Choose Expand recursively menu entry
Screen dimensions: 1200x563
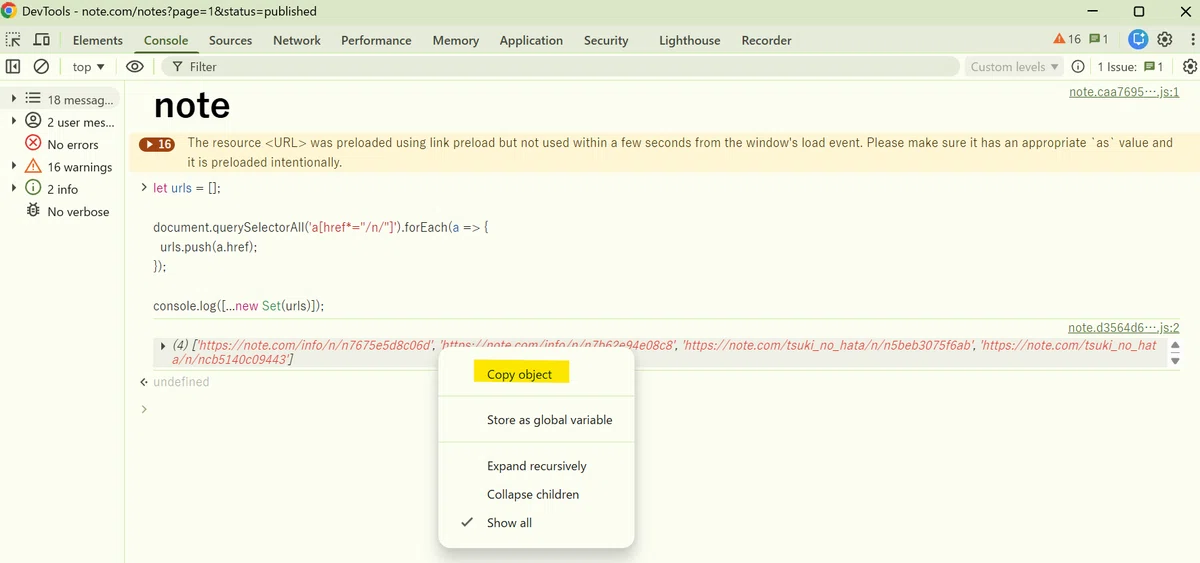pos(536,466)
